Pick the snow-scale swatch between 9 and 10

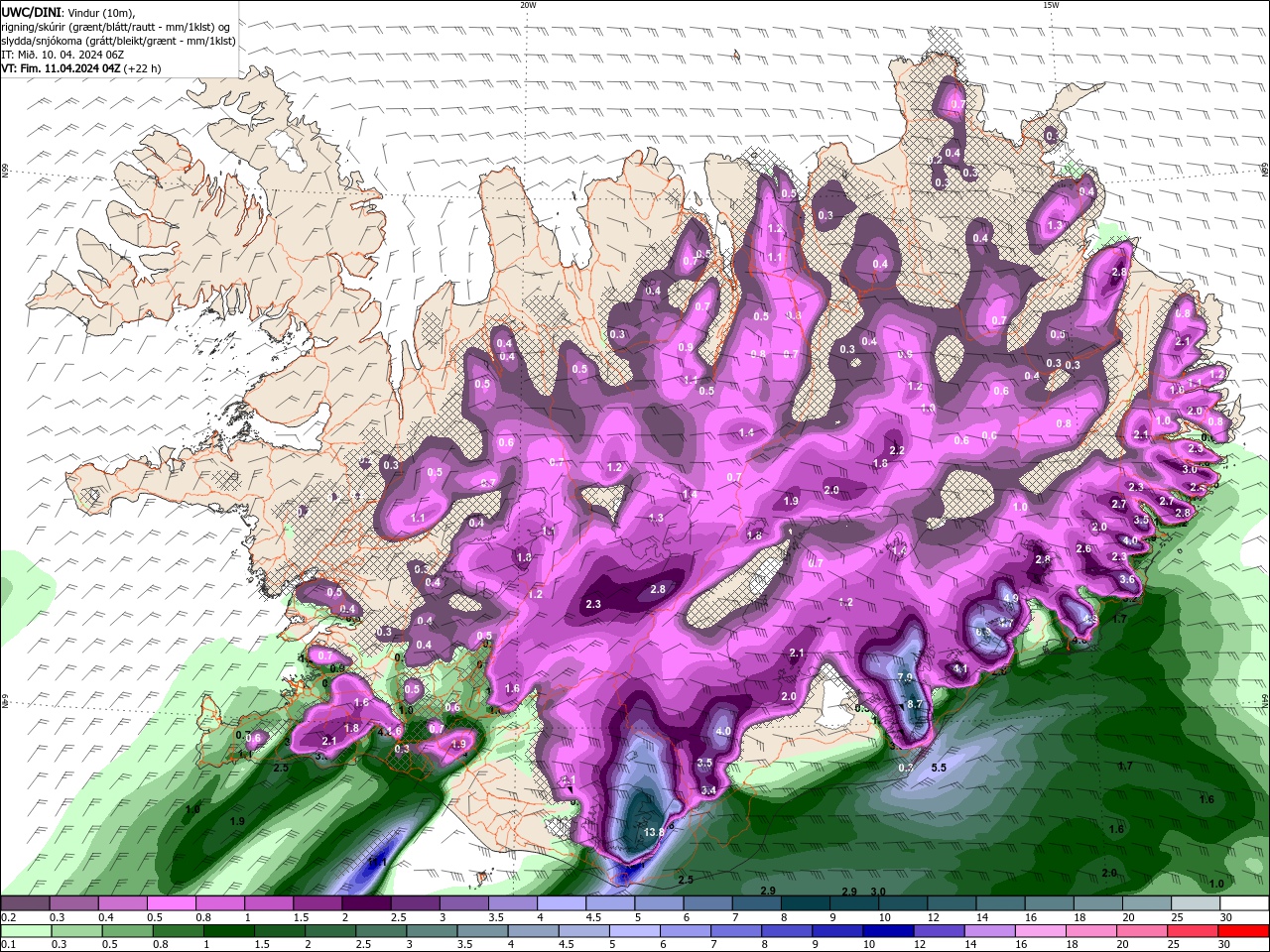pyautogui.click(x=854, y=903)
